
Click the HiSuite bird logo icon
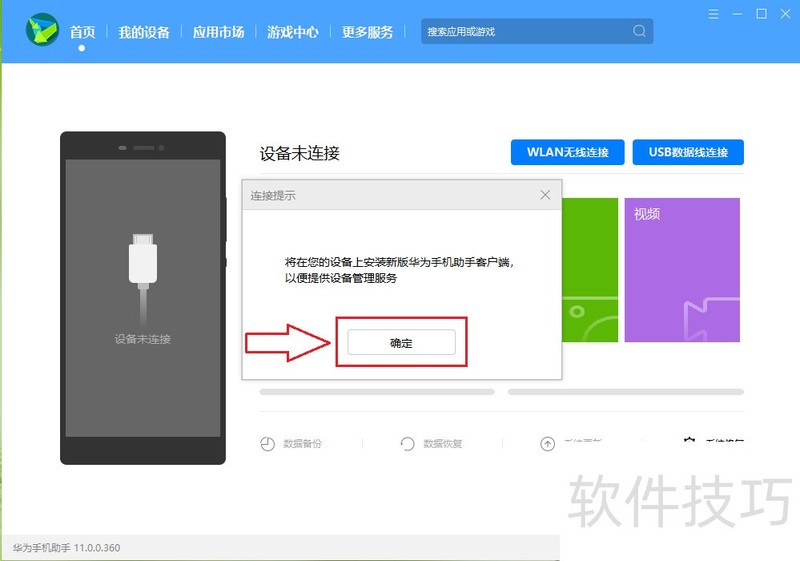43,31
